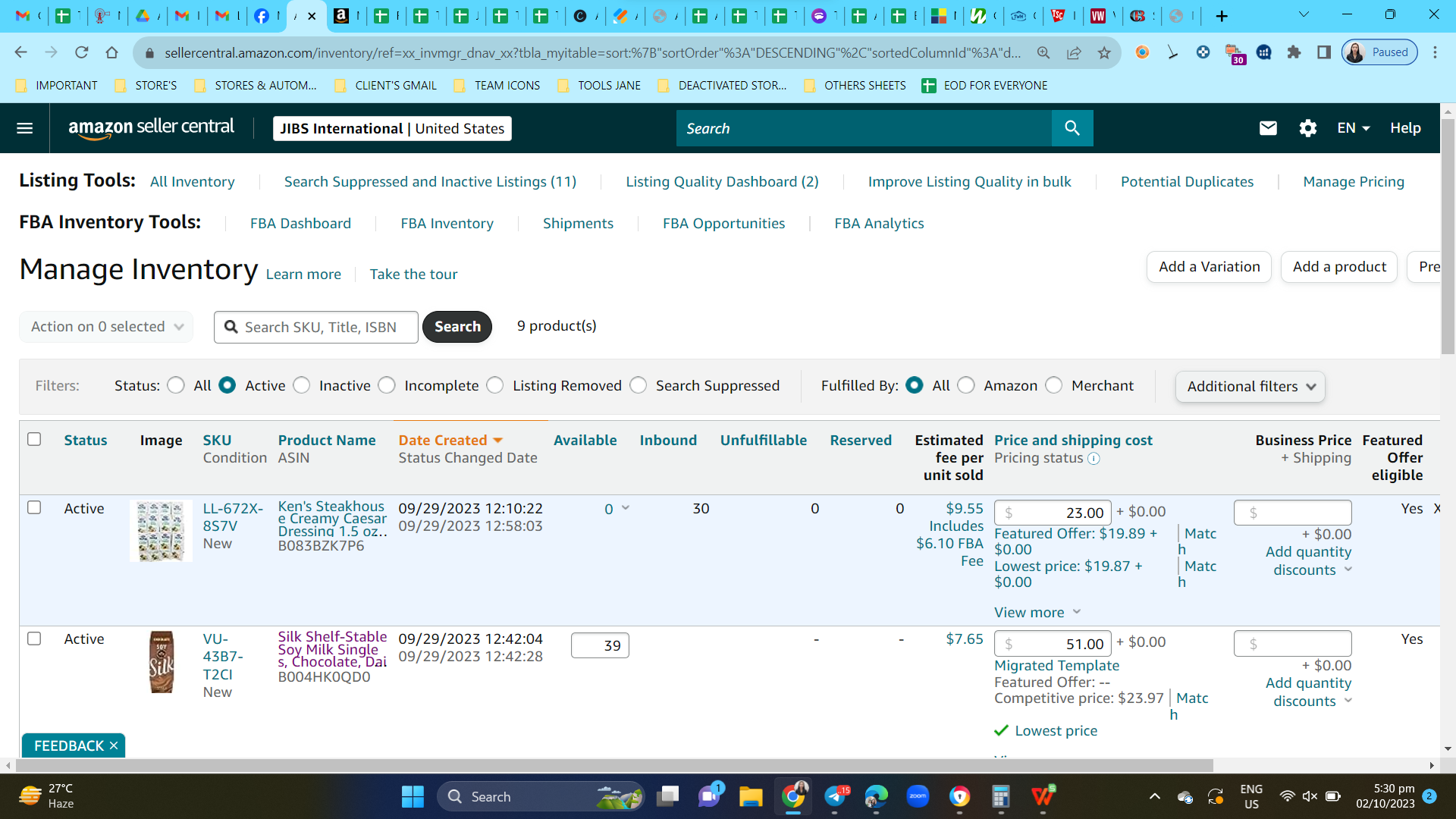Open the All Inventory listing tool

point(193,182)
